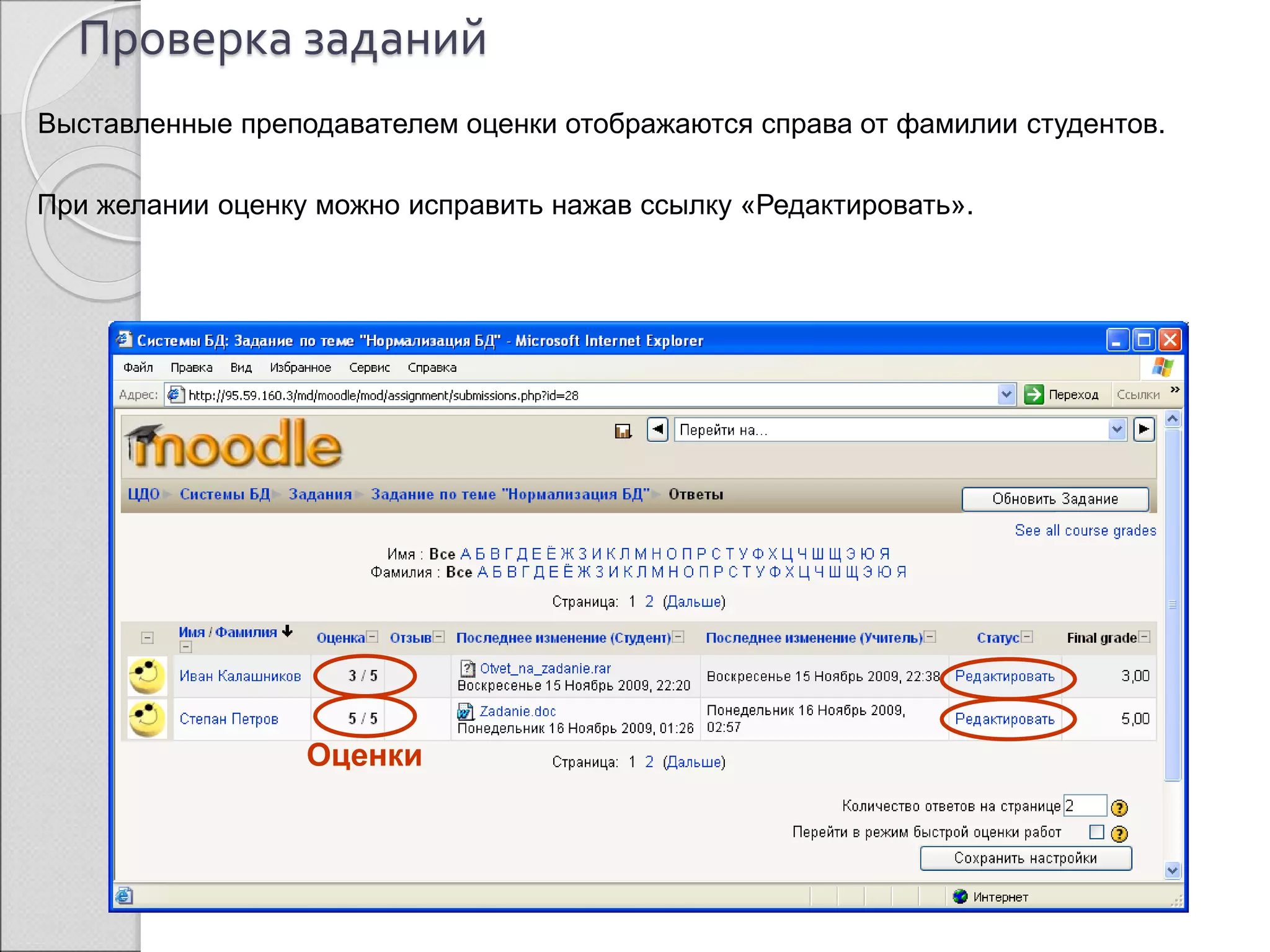The image size is (1270, 952).
Task: Go to Системы БД breadcrumb link
Action: point(225,495)
